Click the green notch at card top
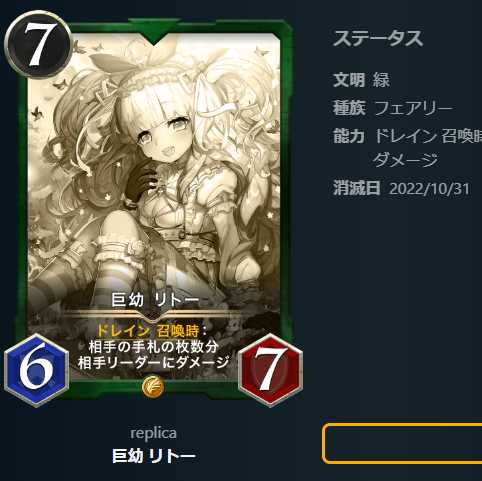This screenshot has width=482, height=481. (x=153, y=32)
